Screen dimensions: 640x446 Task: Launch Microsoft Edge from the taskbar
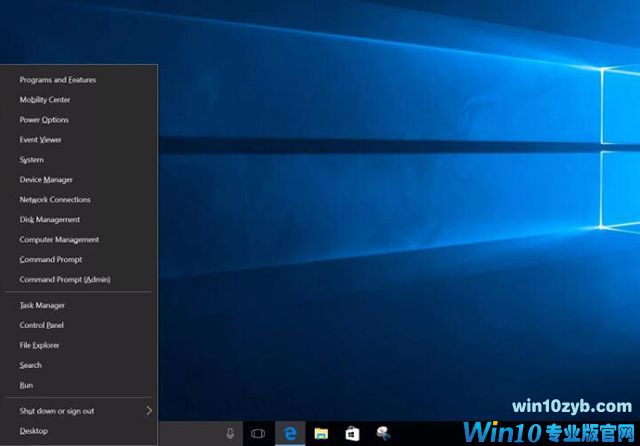point(290,433)
